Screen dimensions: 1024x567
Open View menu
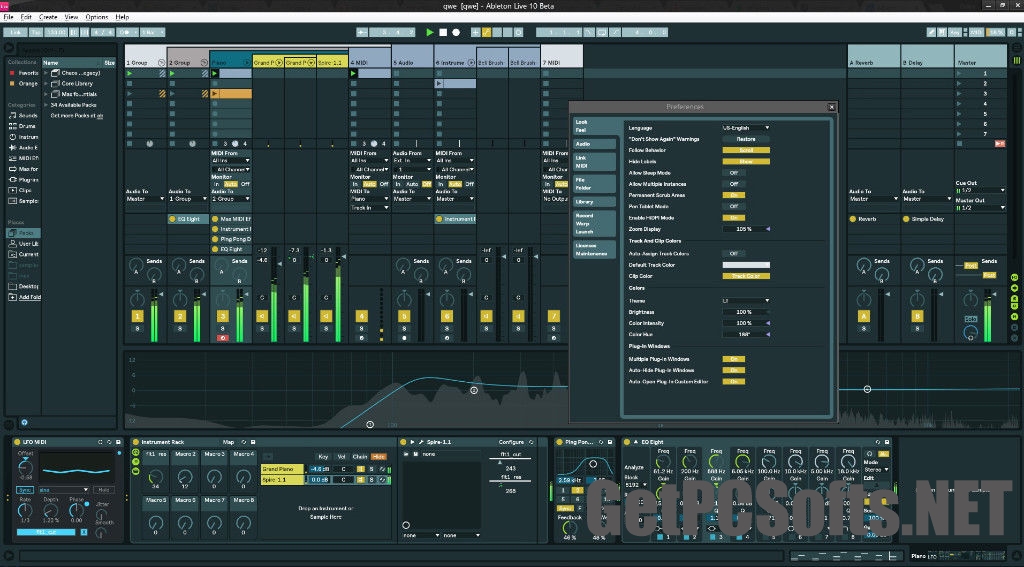71,17
